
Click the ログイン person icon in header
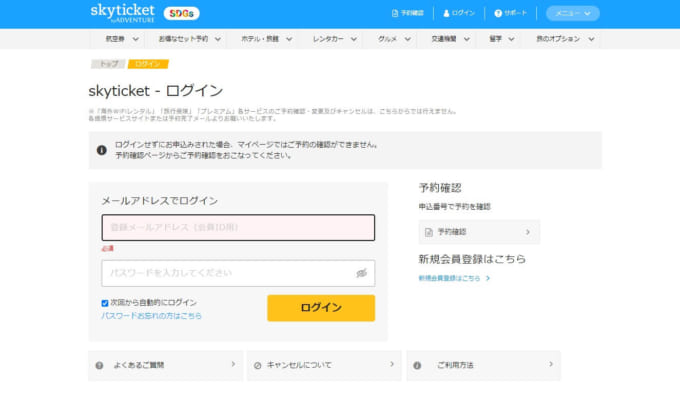click(x=446, y=13)
